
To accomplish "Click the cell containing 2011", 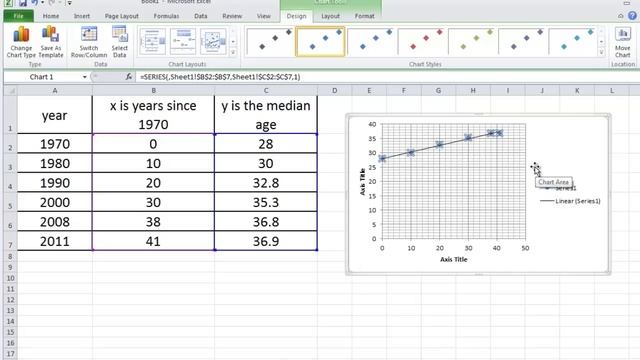I will click(x=55, y=241).
